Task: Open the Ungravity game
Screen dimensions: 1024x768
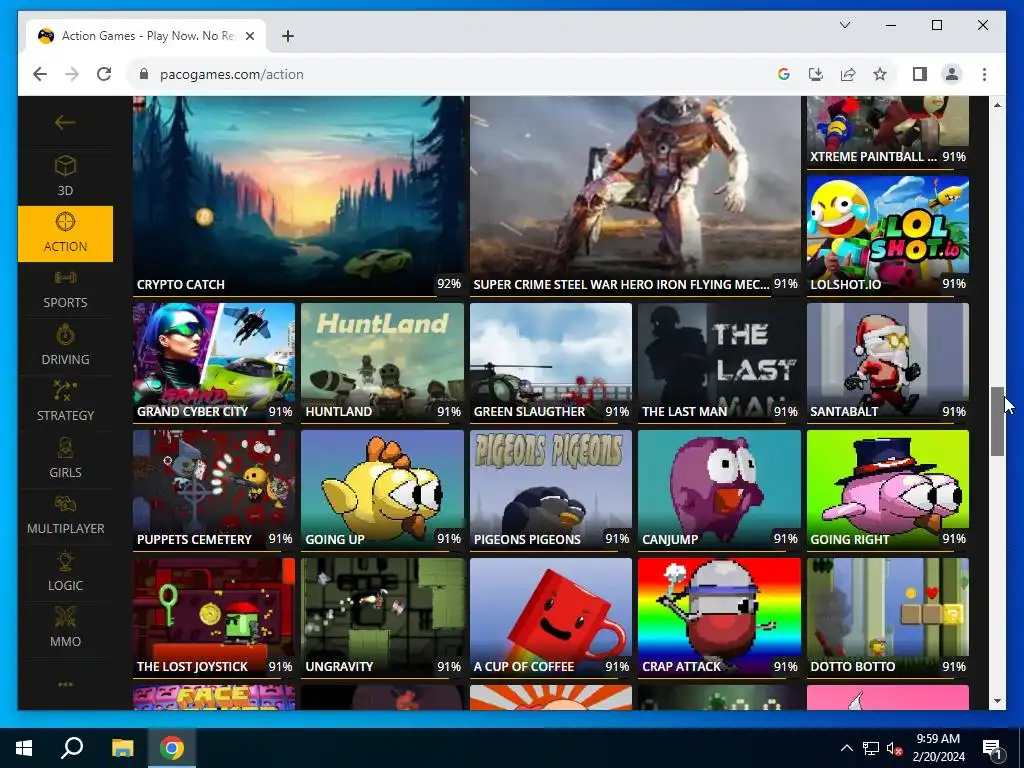Action: point(382,618)
